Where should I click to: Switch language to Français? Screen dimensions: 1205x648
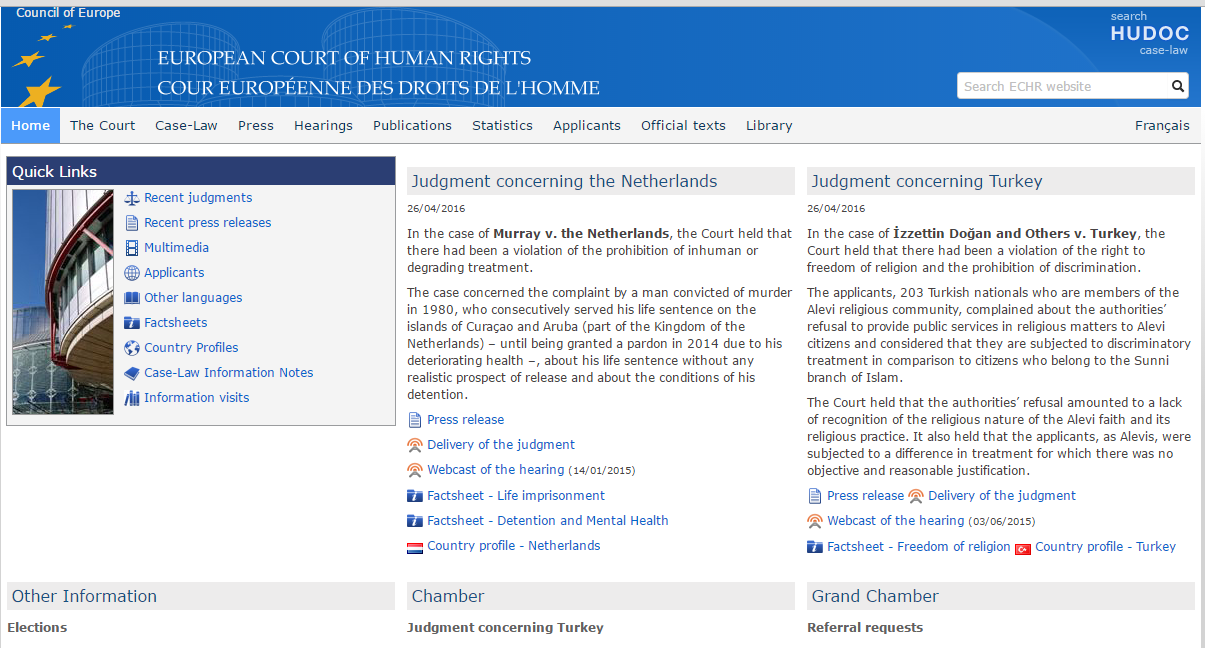(x=1162, y=126)
